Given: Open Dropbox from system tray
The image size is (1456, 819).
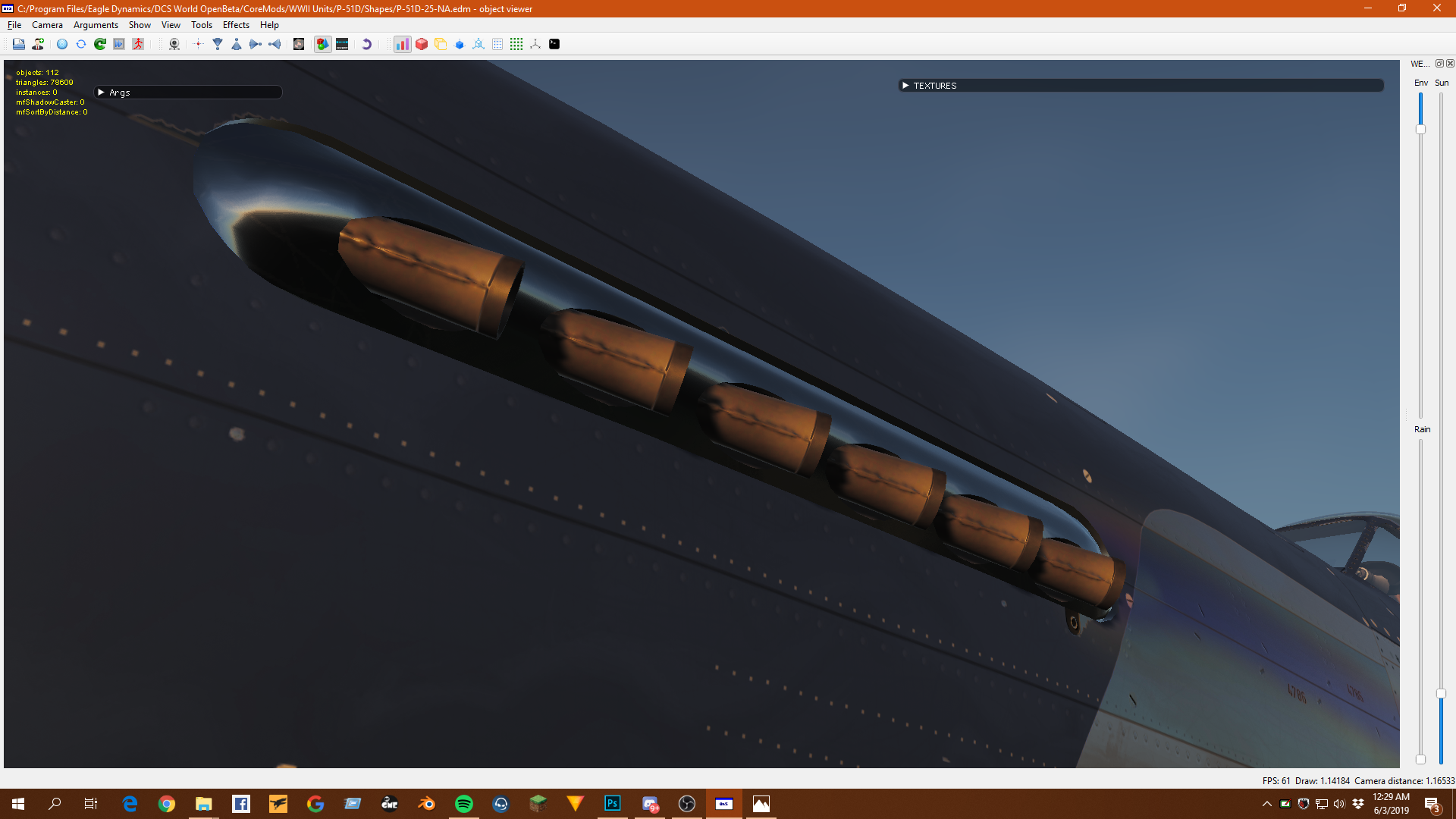Looking at the screenshot, I should tap(1358, 804).
